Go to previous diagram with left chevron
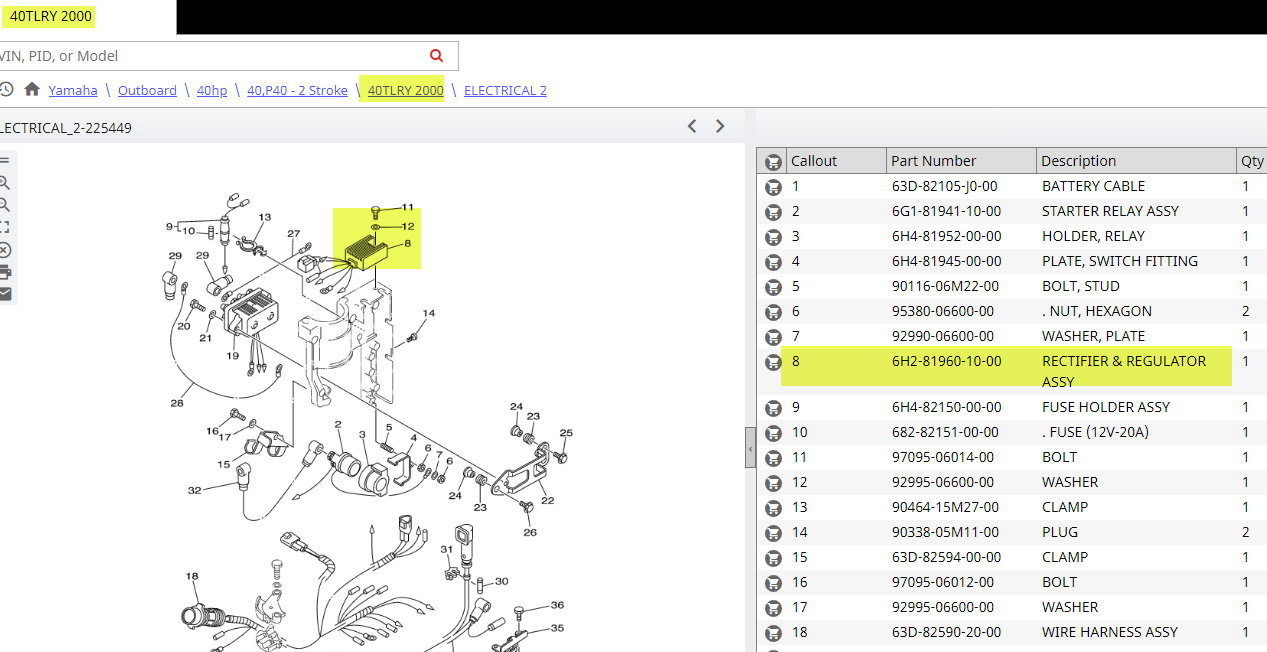This screenshot has width=1267, height=652. [x=692, y=126]
